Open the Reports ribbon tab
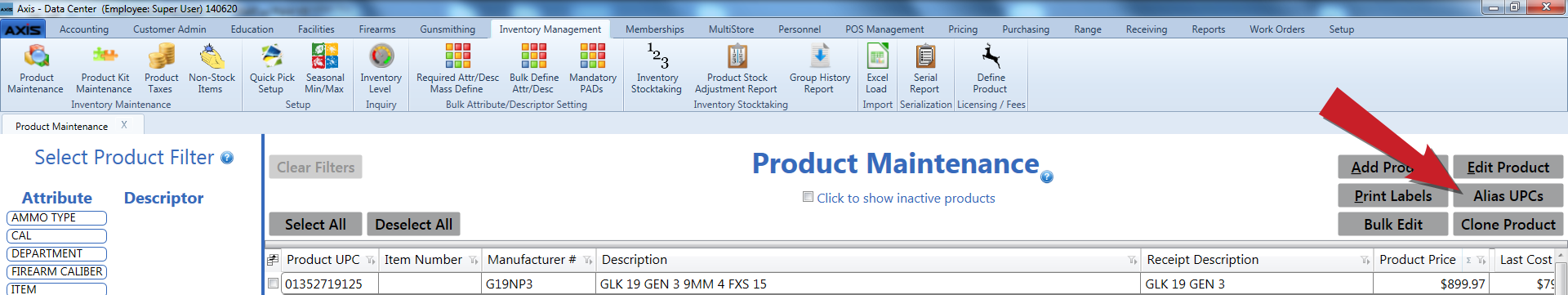1568x295 pixels. pyautogui.click(x=1208, y=29)
